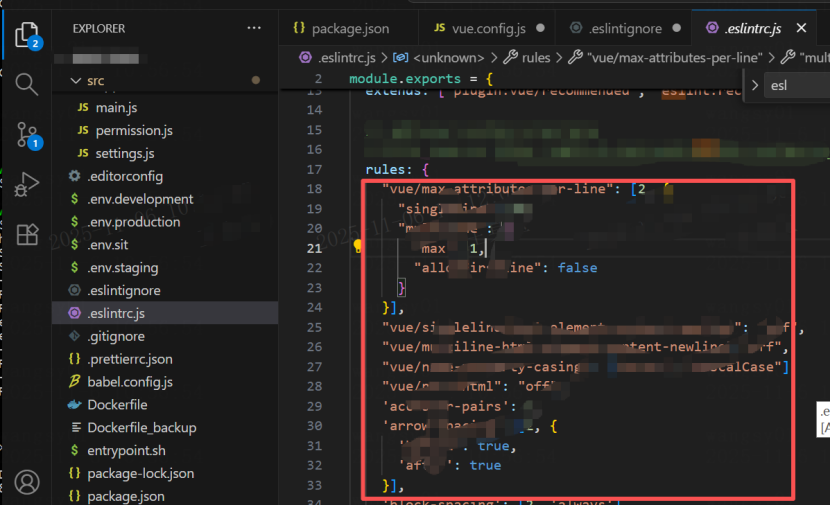Open entrypoint.sh file
Viewport: 830px width, 506px height.
coord(126,450)
